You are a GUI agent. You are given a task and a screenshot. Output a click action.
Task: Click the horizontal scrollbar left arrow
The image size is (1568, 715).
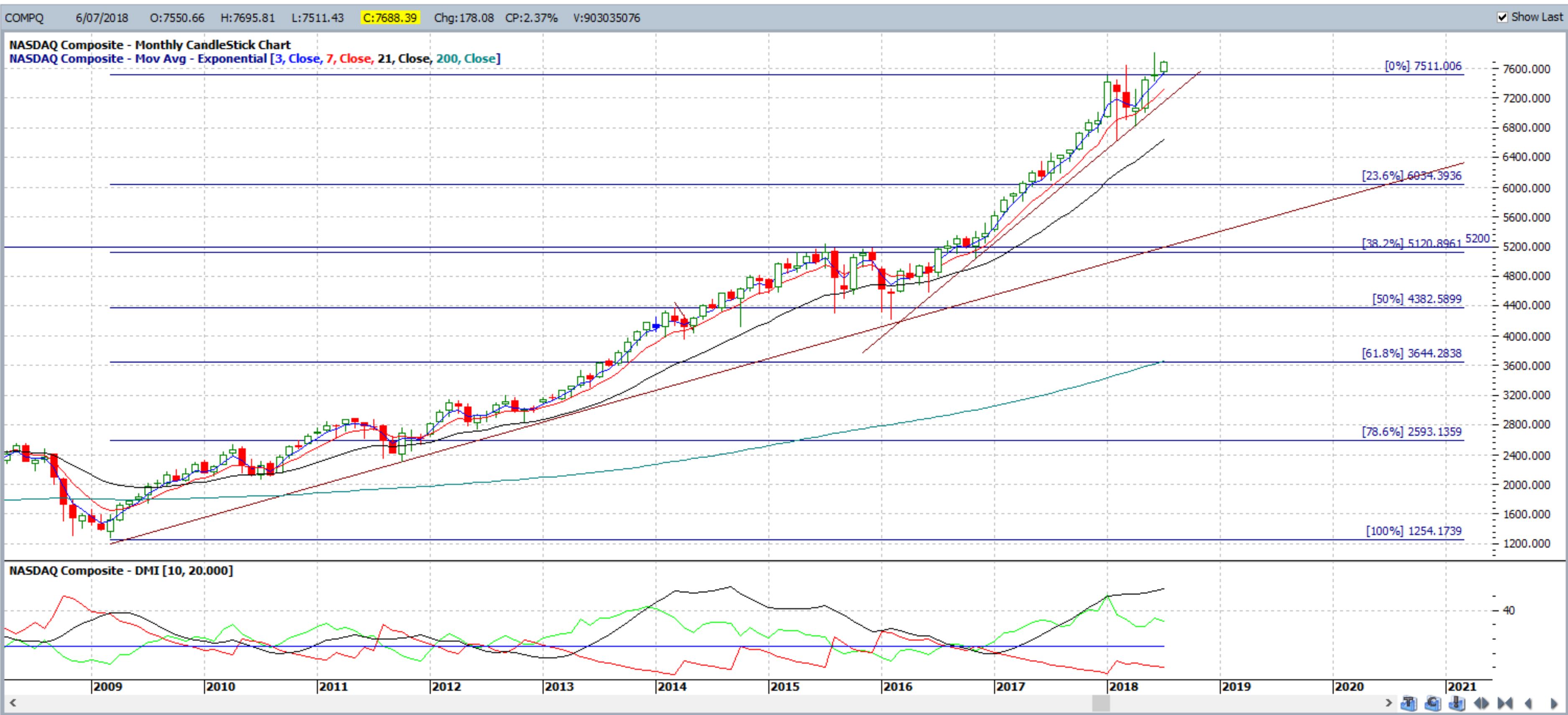click(x=12, y=703)
